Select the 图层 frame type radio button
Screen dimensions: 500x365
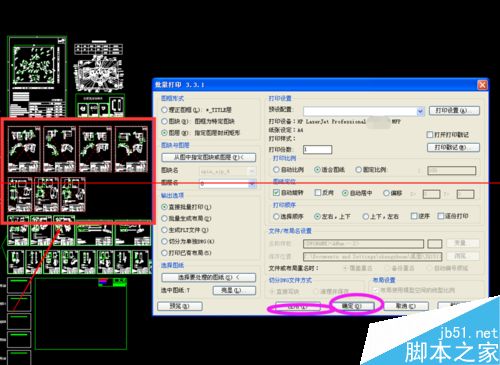164,133
